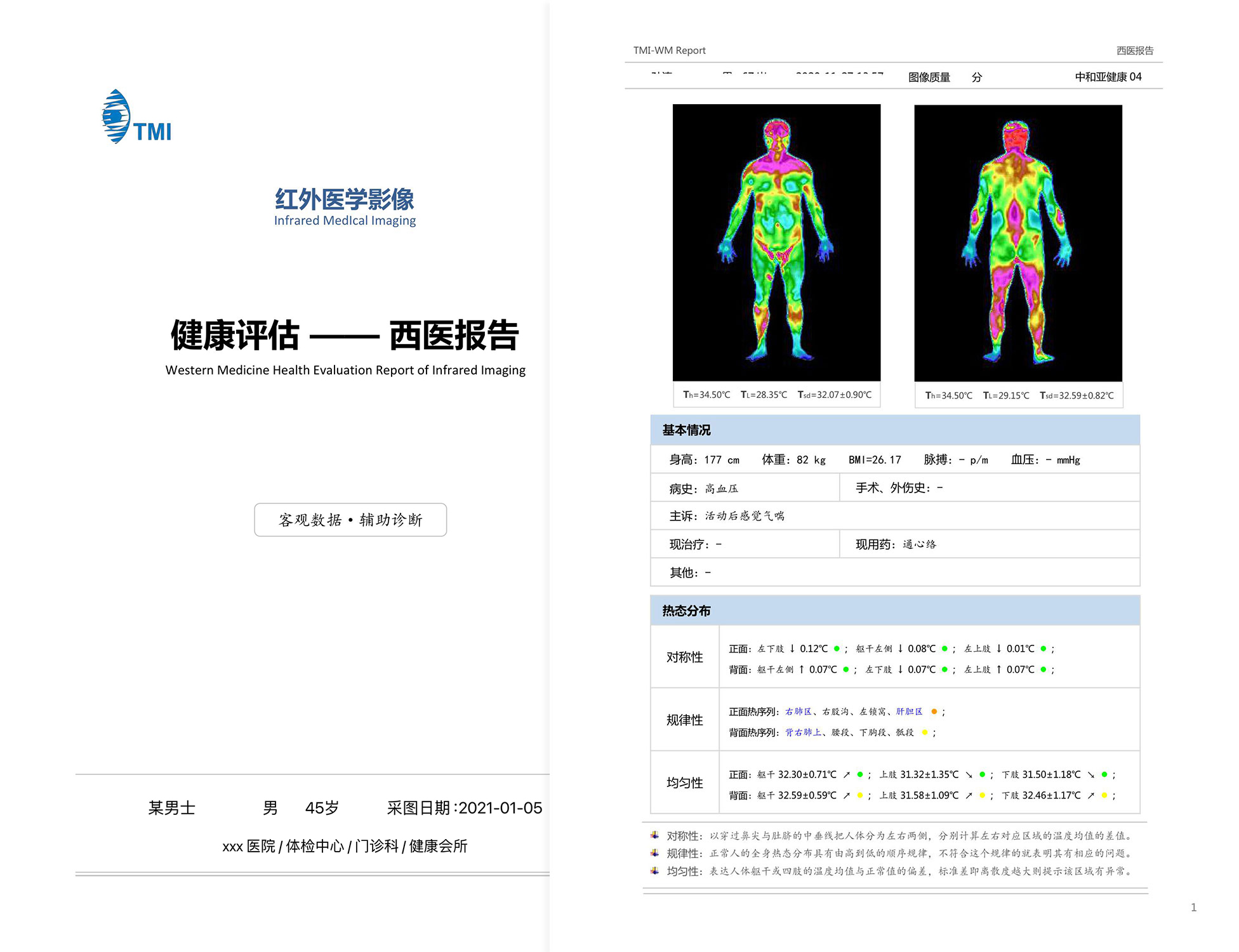Viewport: 1239px width, 952px height.
Task: Click the age 45岁
Action: [322, 808]
